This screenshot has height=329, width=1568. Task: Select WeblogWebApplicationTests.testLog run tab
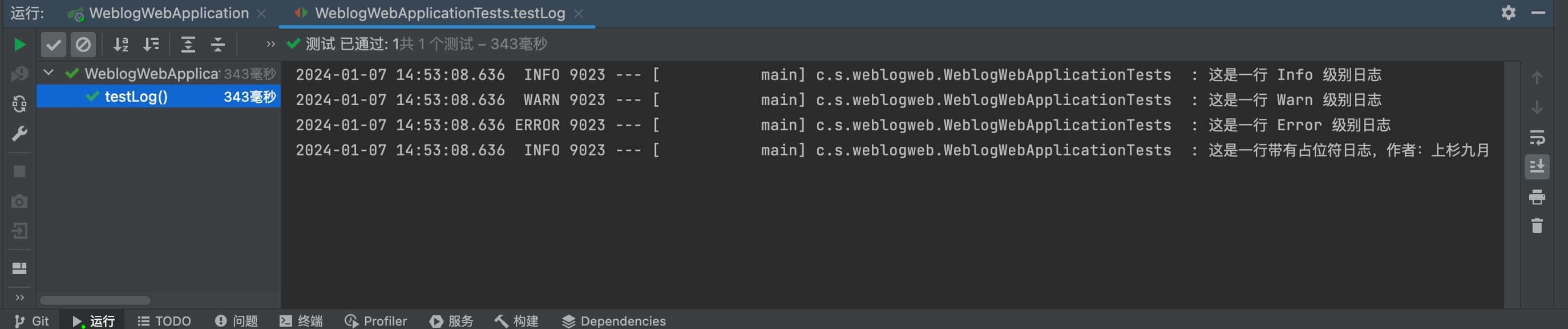pos(438,13)
